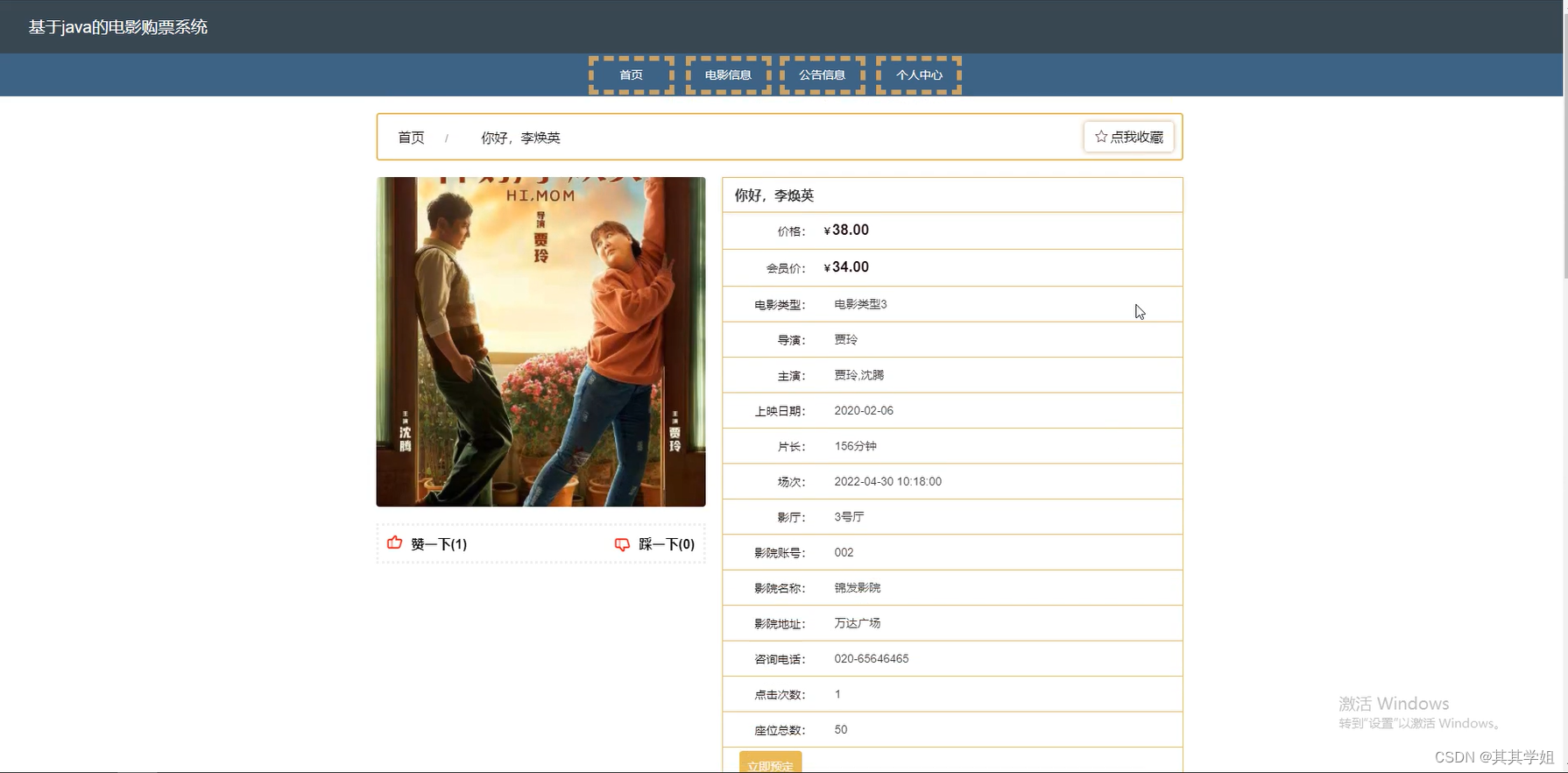Click the member price ¥34.00
Viewport: 1568px width, 773px height.
pyautogui.click(x=846, y=267)
